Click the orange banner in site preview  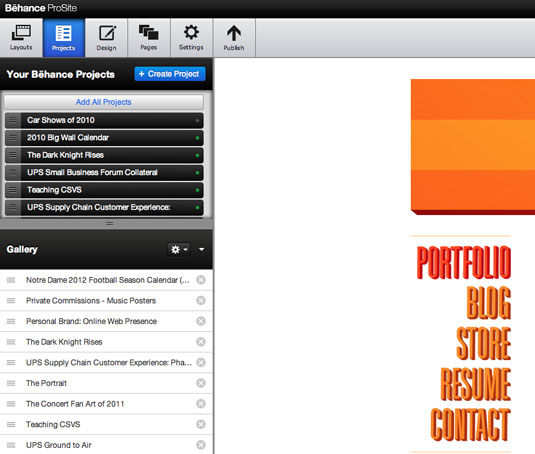(x=473, y=147)
